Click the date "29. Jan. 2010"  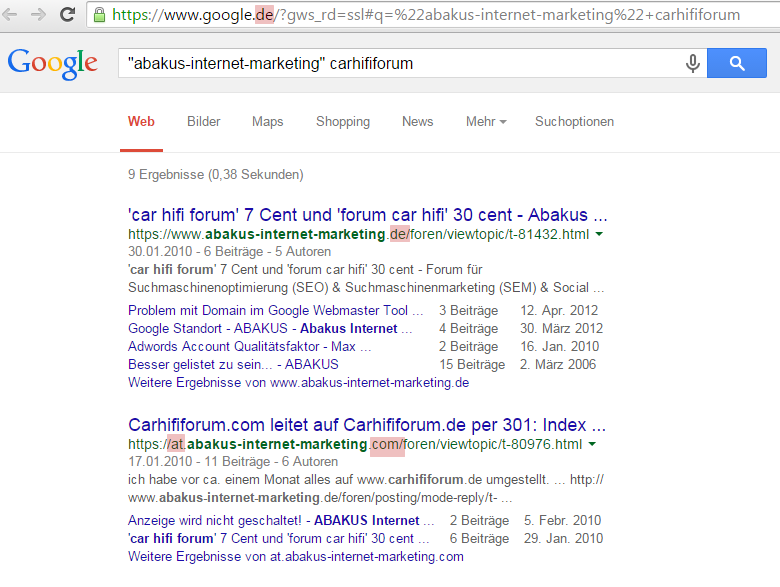point(563,538)
